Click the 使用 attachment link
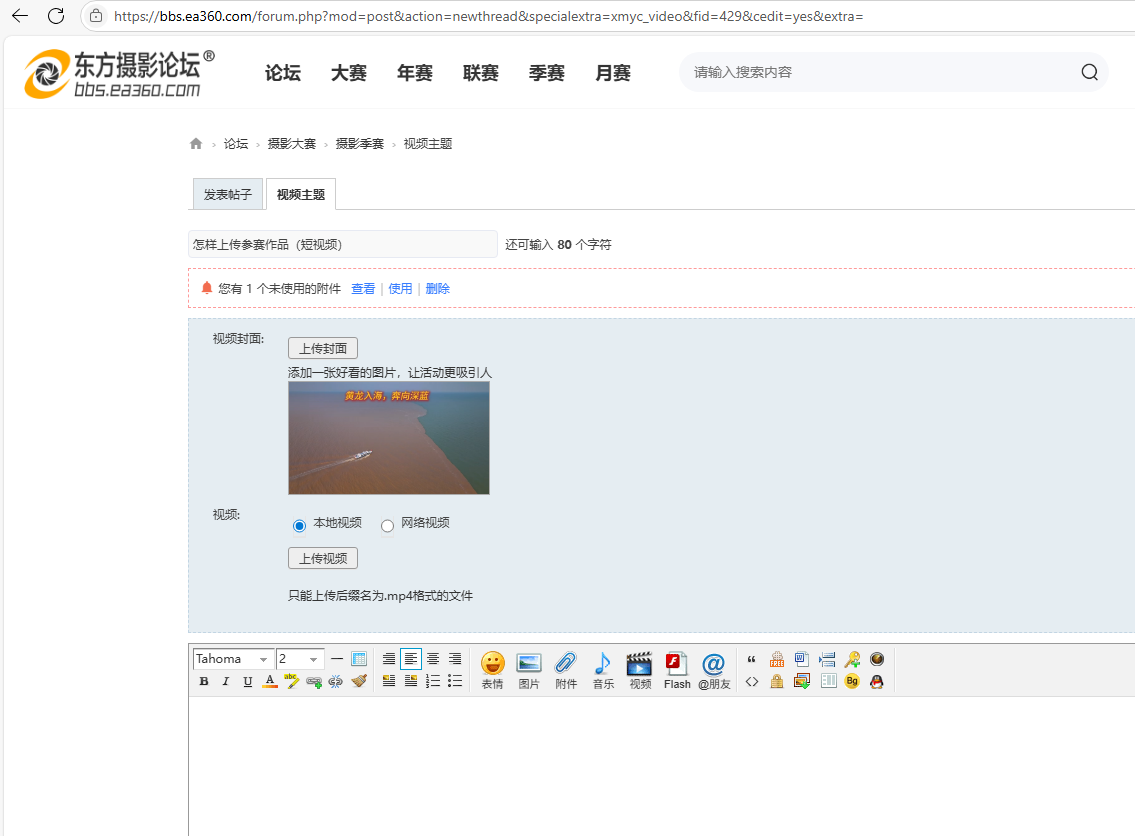 click(400, 289)
